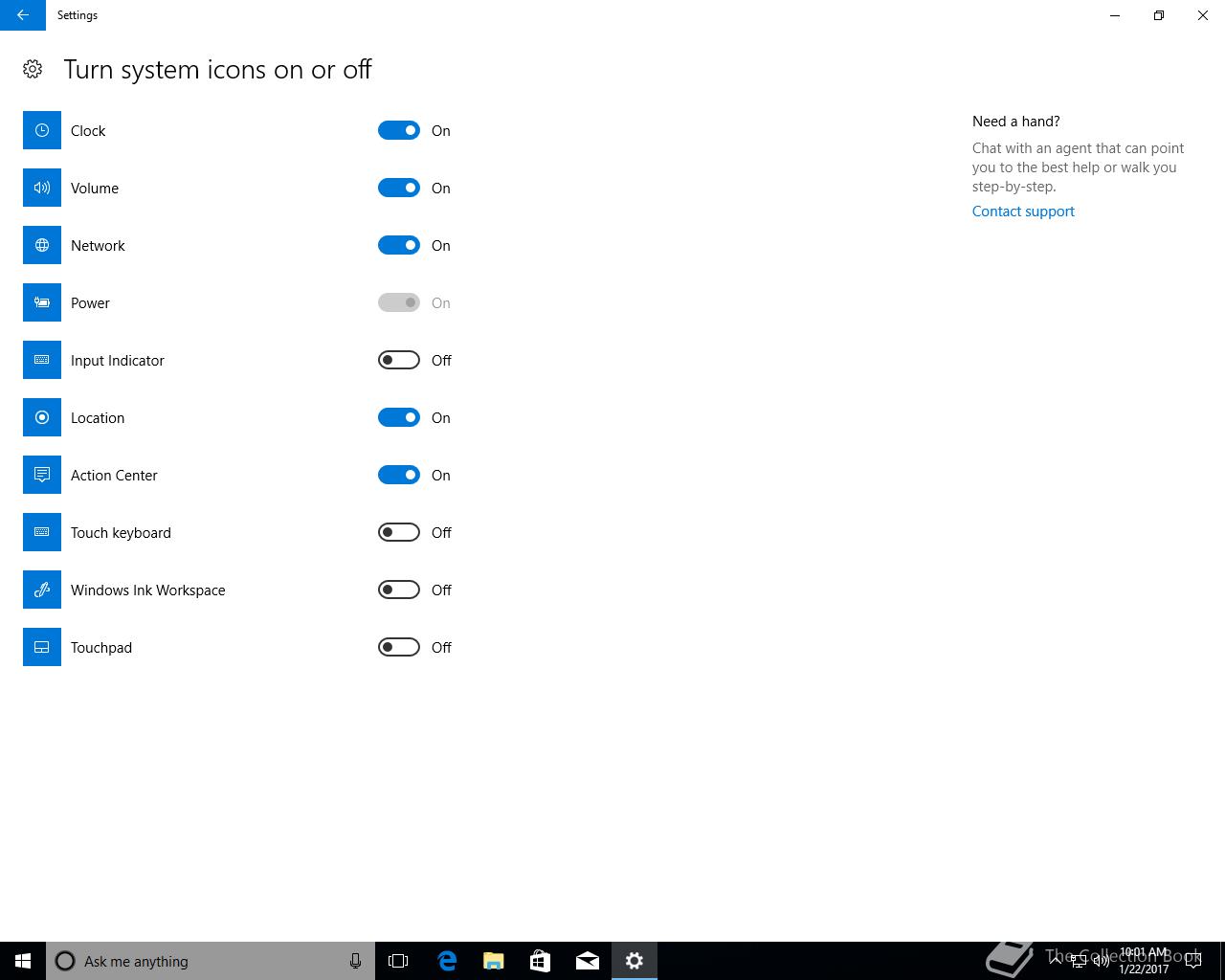The height and width of the screenshot is (980, 1225).
Task: Open Task View from the taskbar
Action: click(398, 961)
